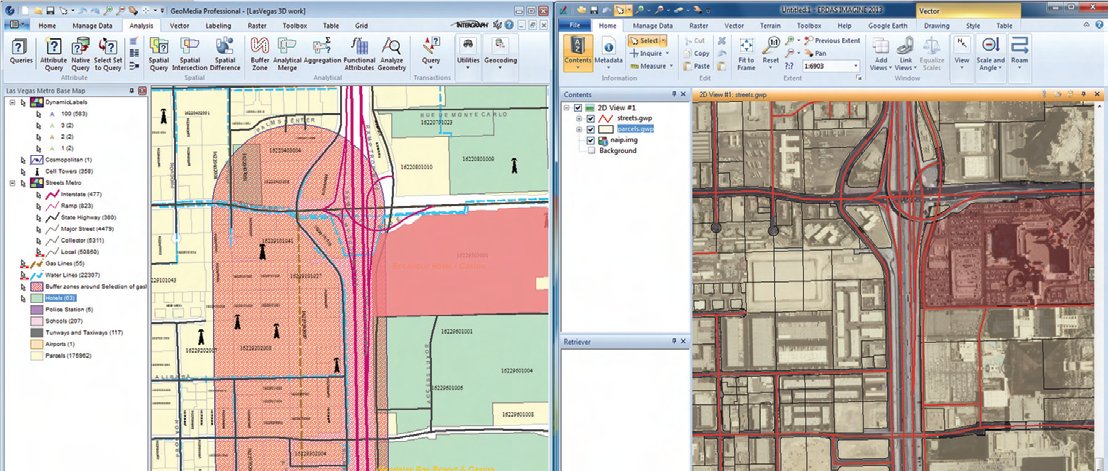Image resolution: width=1108 pixels, height=471 pixels.
Task: Click the Schools legend color swatch
Action: tap(36, 321)
